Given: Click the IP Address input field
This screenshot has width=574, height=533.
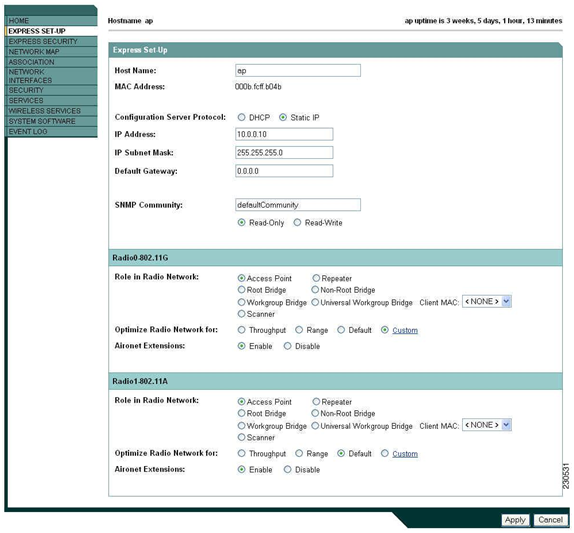Looking at the screenshot, I should (284, 134).
